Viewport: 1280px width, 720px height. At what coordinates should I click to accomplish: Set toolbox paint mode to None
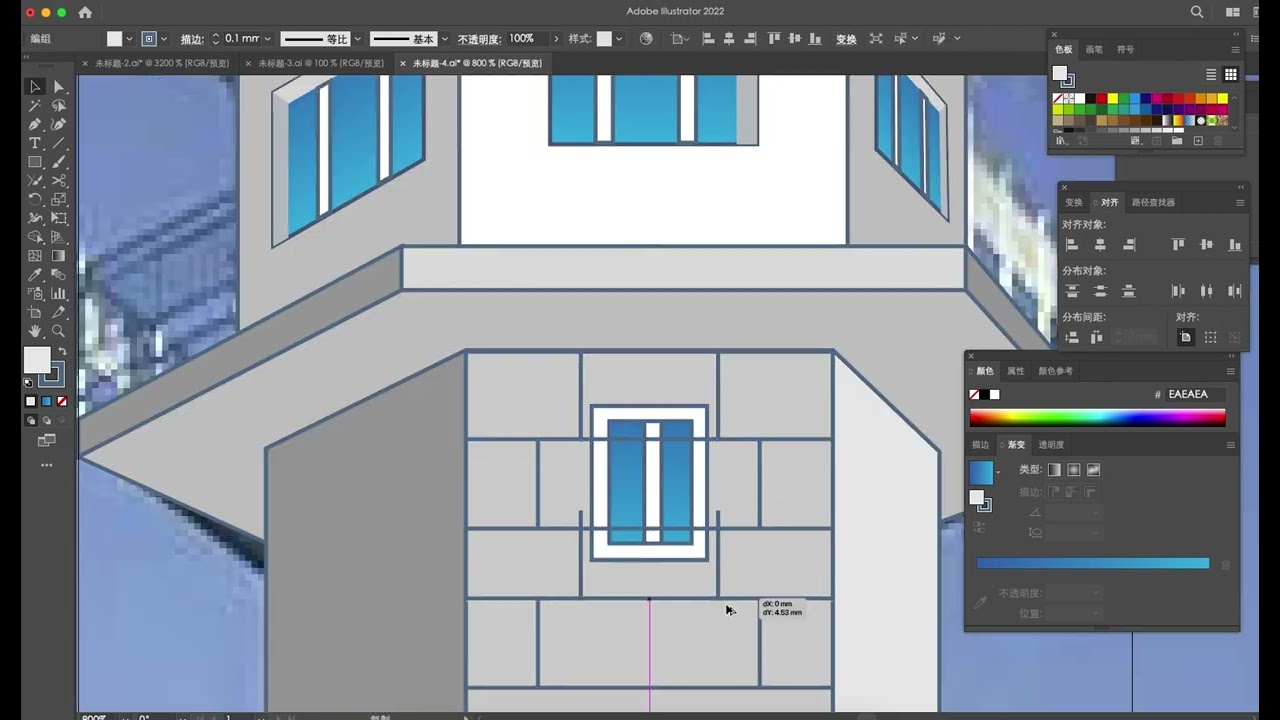62,401
